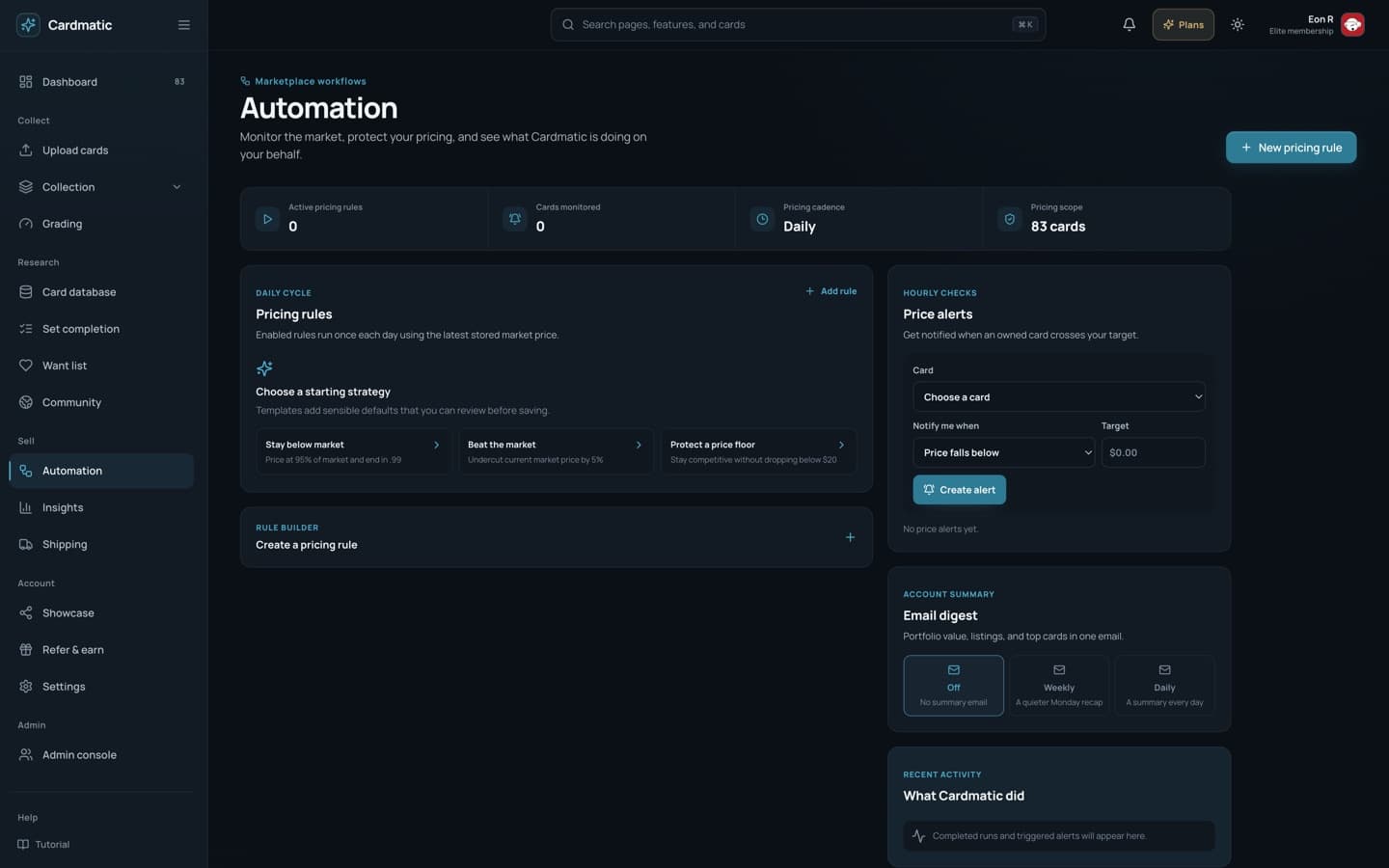
Task: Click the Active pricing rules play icon
Action: pos(268,219)
